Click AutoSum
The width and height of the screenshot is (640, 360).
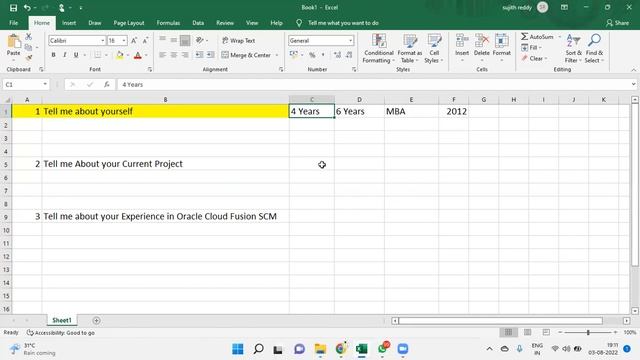537,37
